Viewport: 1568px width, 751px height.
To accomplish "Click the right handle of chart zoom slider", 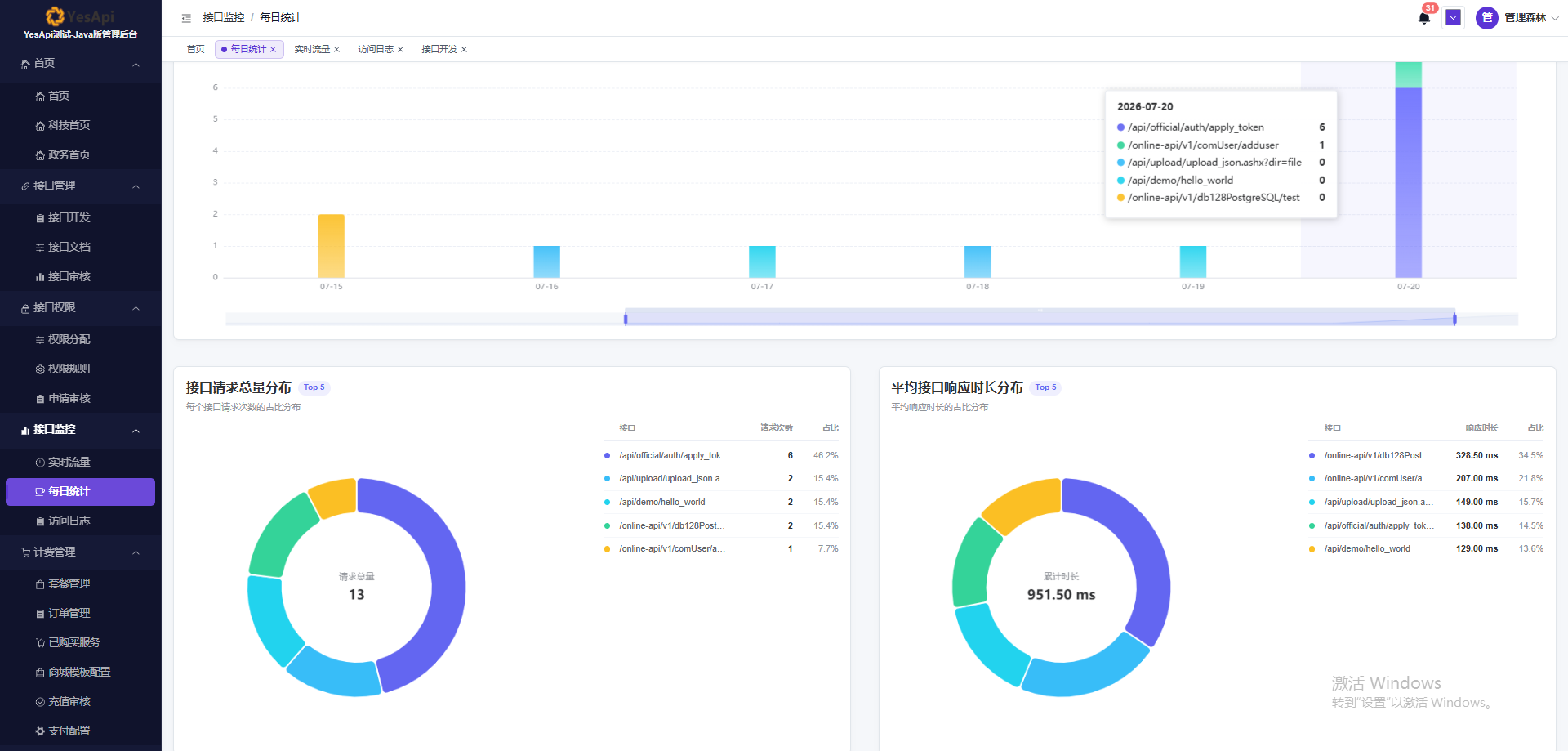I will (x=1454, y=319).
